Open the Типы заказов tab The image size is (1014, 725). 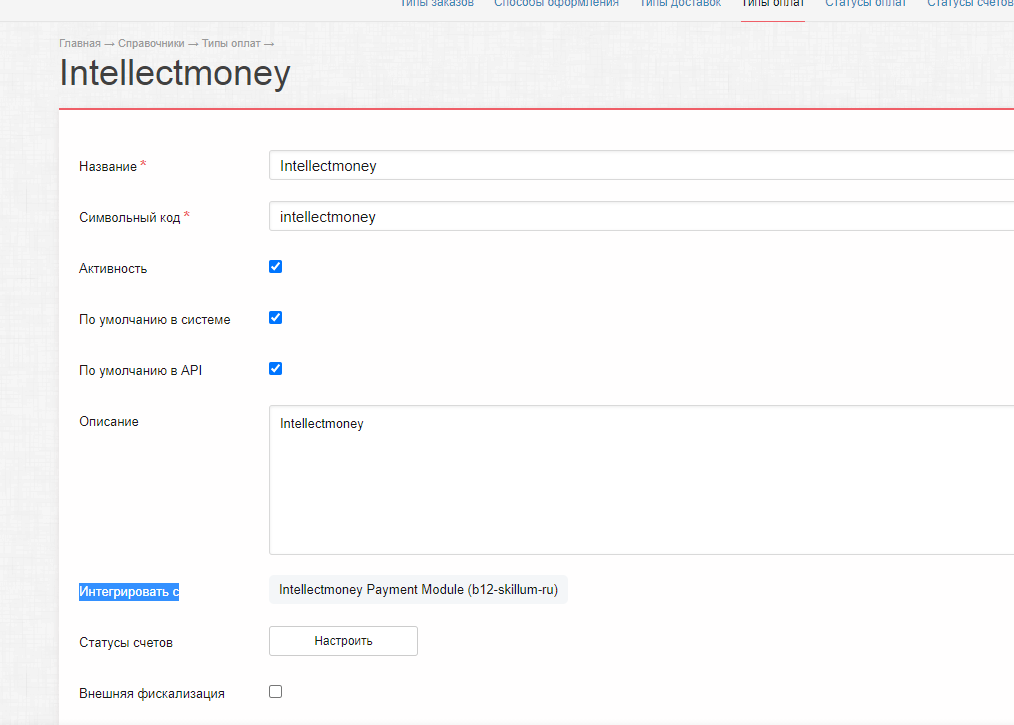[436, 4]
